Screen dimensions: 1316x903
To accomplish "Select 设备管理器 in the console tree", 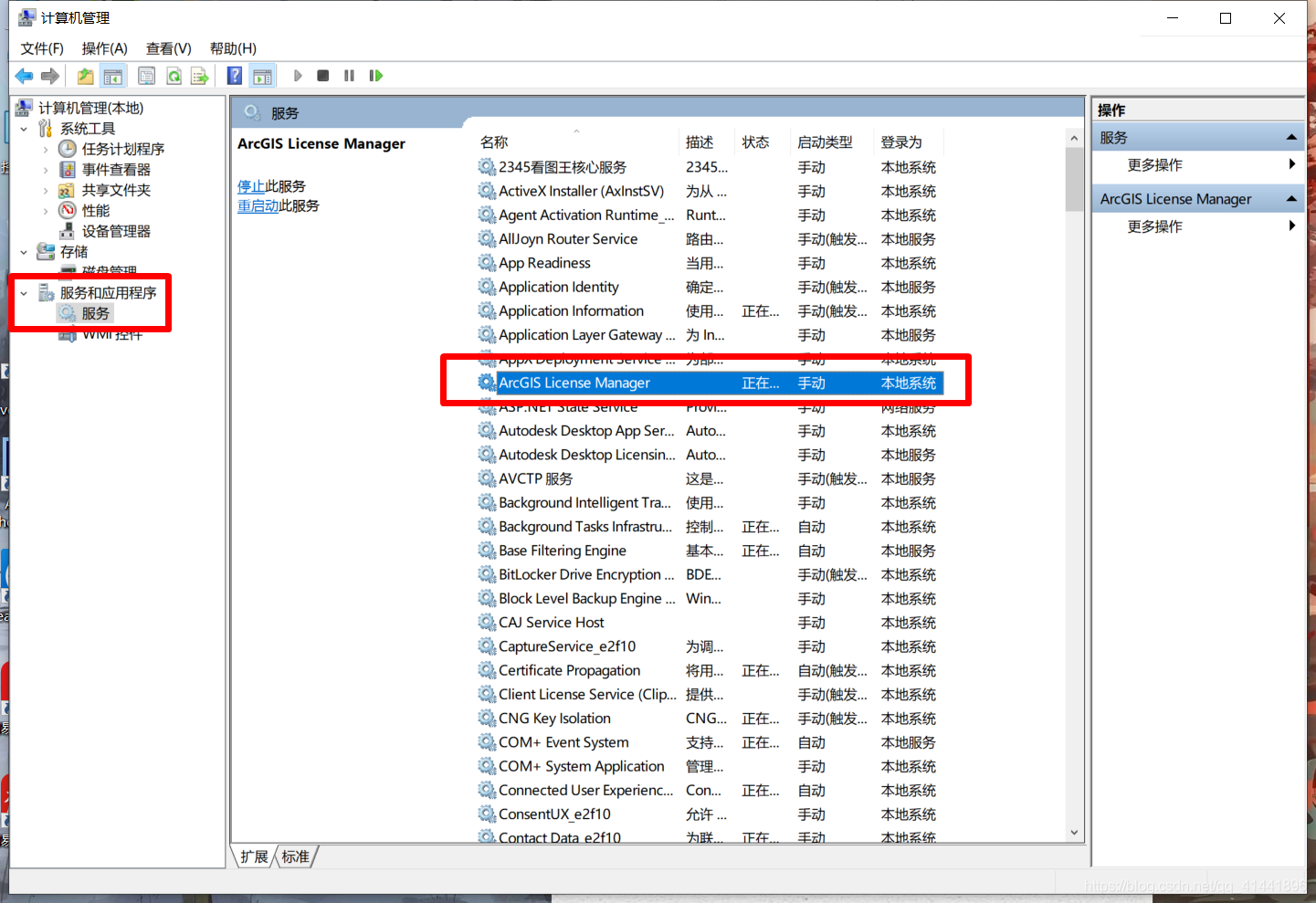I will pyautogui.click(x=116, y=231).
